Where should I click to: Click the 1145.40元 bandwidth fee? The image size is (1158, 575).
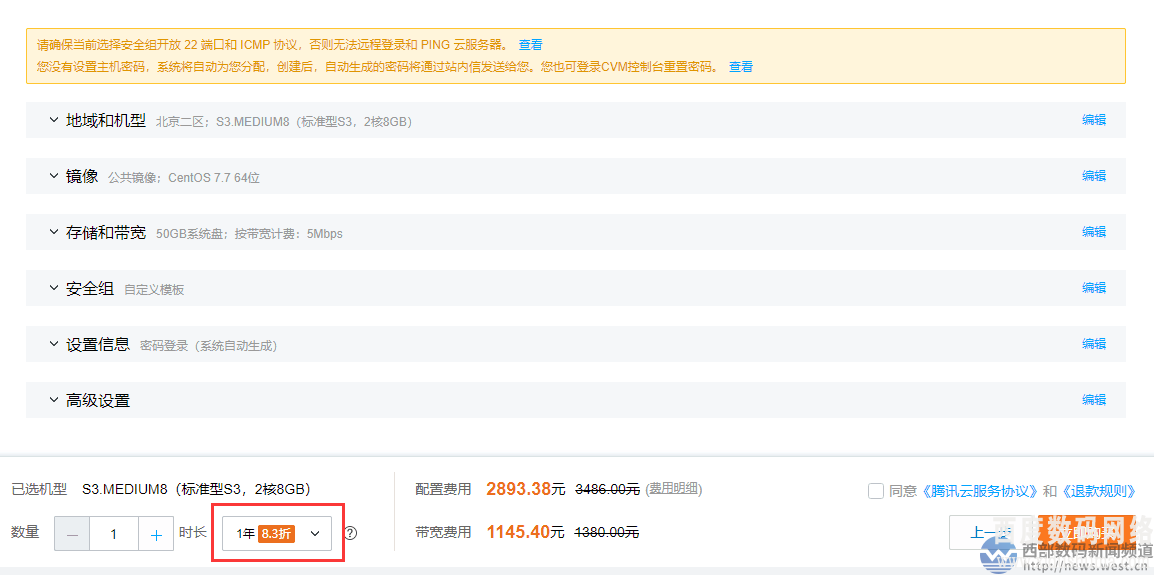click(525, 531)
